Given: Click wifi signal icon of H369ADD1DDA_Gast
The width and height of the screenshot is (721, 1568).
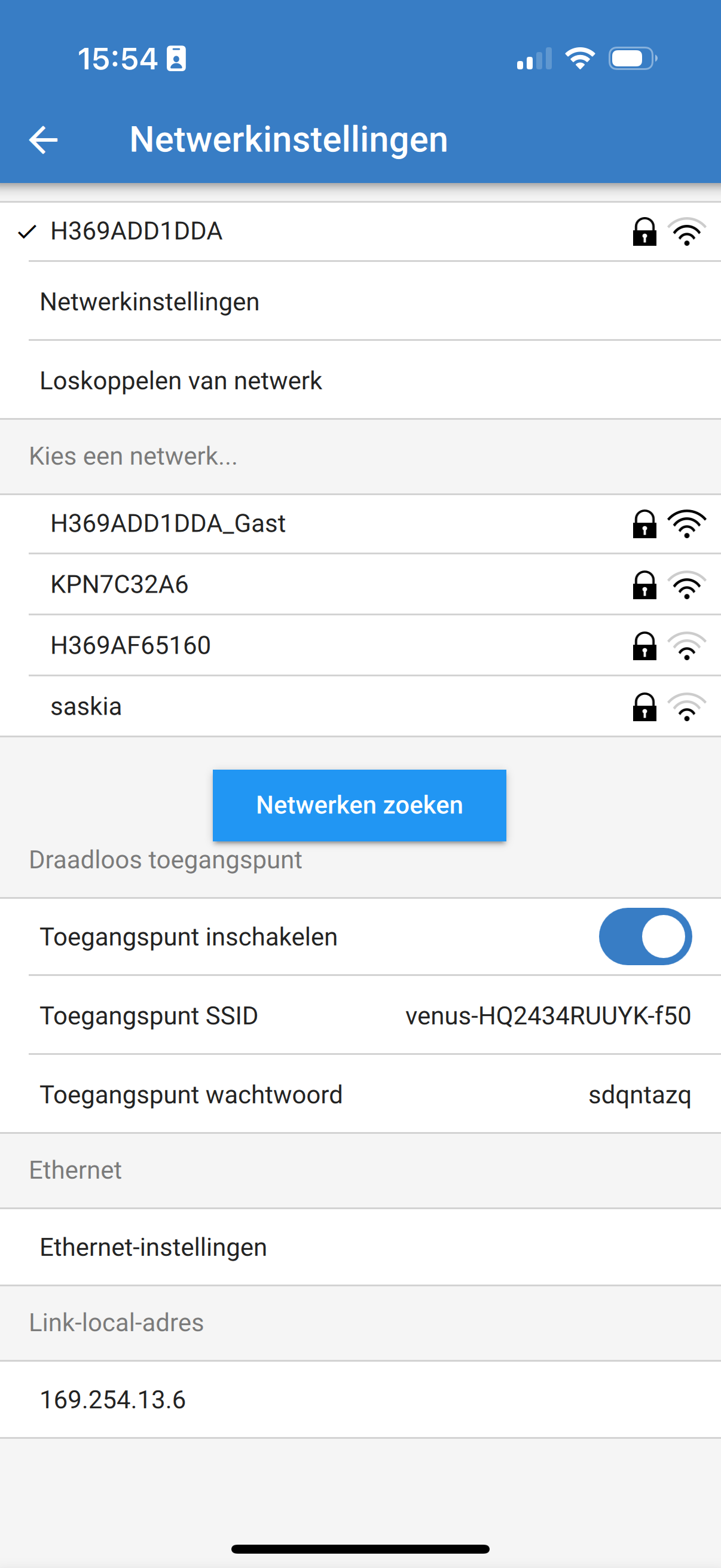Looking at the screenshot, I should click(x=686, y=524).
